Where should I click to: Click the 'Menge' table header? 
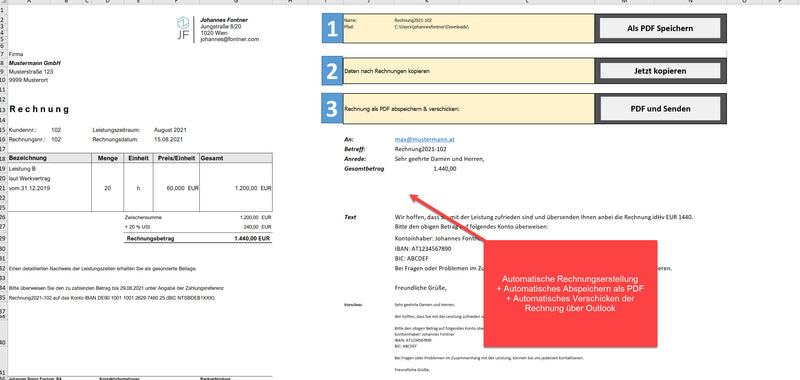[x=108, y=158]
